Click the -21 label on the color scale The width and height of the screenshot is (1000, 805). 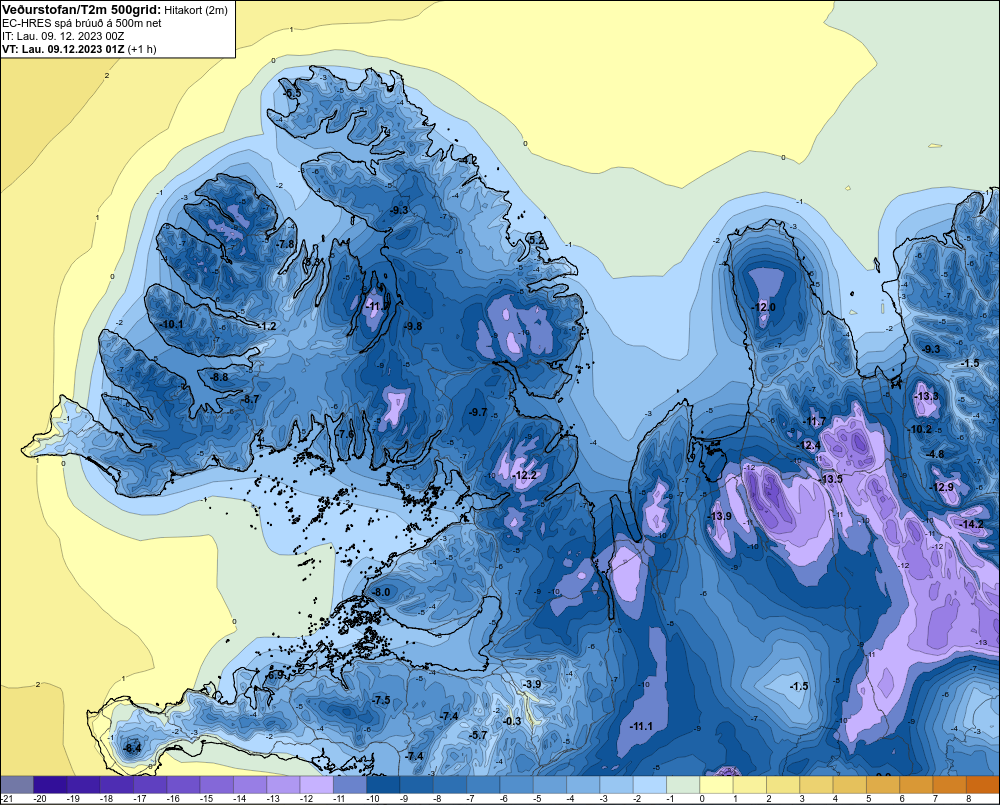(7, 799)
